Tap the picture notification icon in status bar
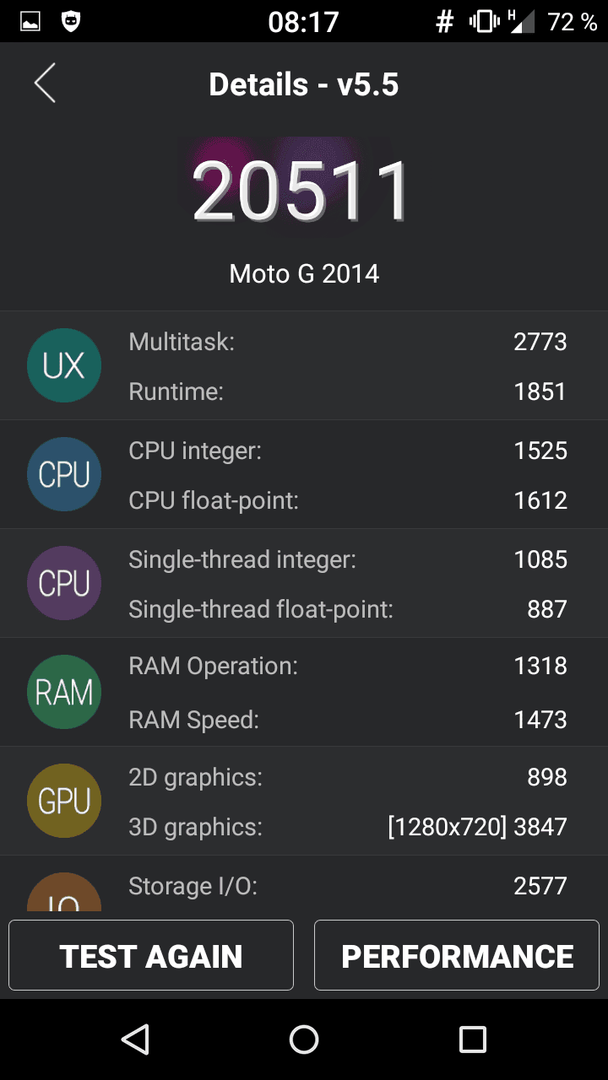The image size is (608, 1080). 30,22
